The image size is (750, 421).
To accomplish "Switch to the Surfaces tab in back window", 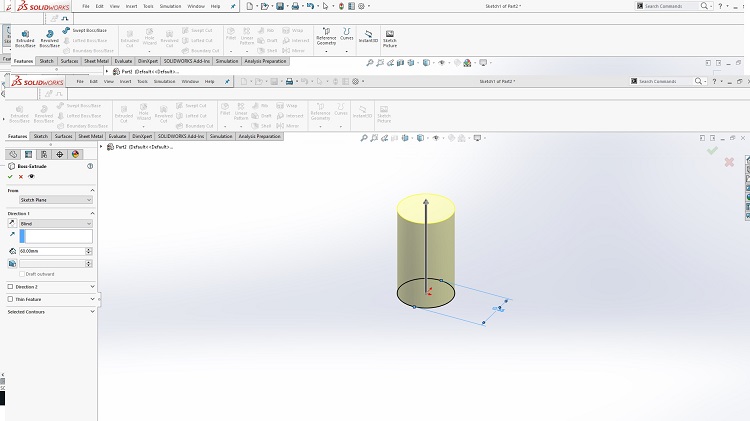I will (69, 61).
